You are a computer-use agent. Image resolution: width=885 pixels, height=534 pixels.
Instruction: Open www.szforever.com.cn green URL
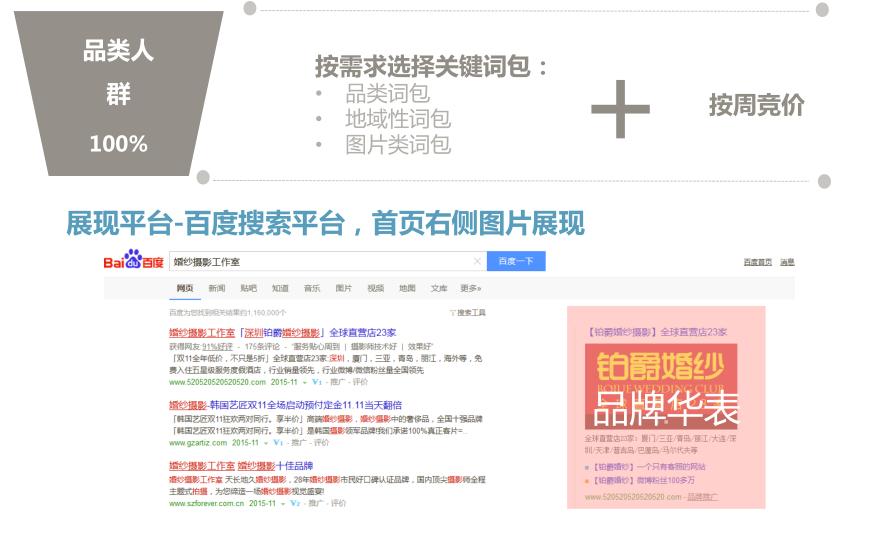tap(206, 504)
